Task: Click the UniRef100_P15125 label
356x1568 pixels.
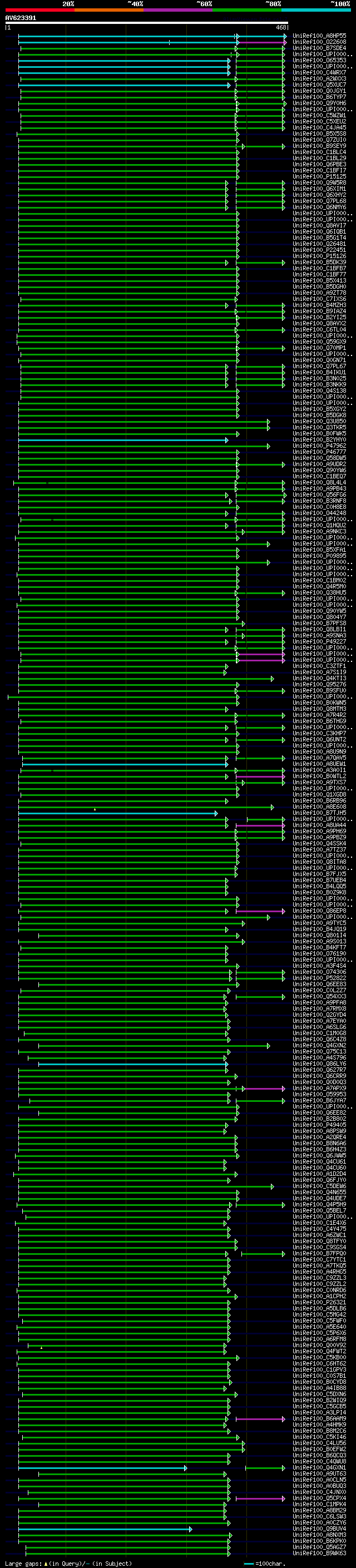Action: tap(319, 176)
